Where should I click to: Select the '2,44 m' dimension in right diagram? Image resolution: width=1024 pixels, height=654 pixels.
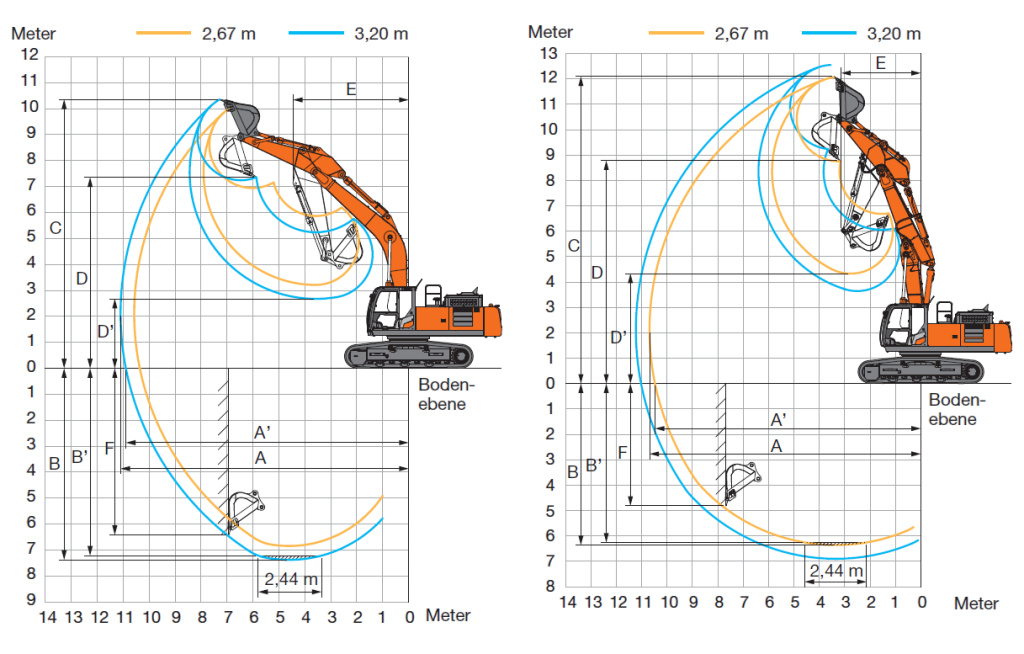(x=837, y=570)
